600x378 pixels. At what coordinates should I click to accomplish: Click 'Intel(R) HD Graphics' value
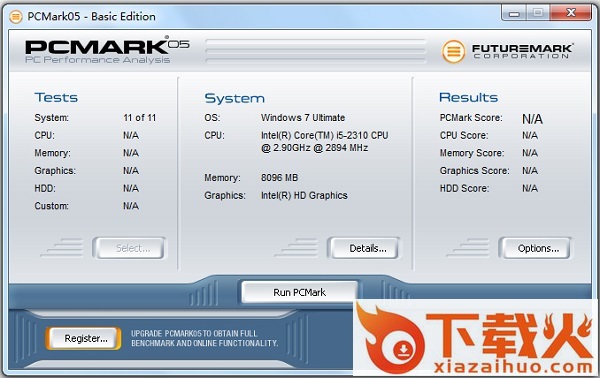[304, 196]
